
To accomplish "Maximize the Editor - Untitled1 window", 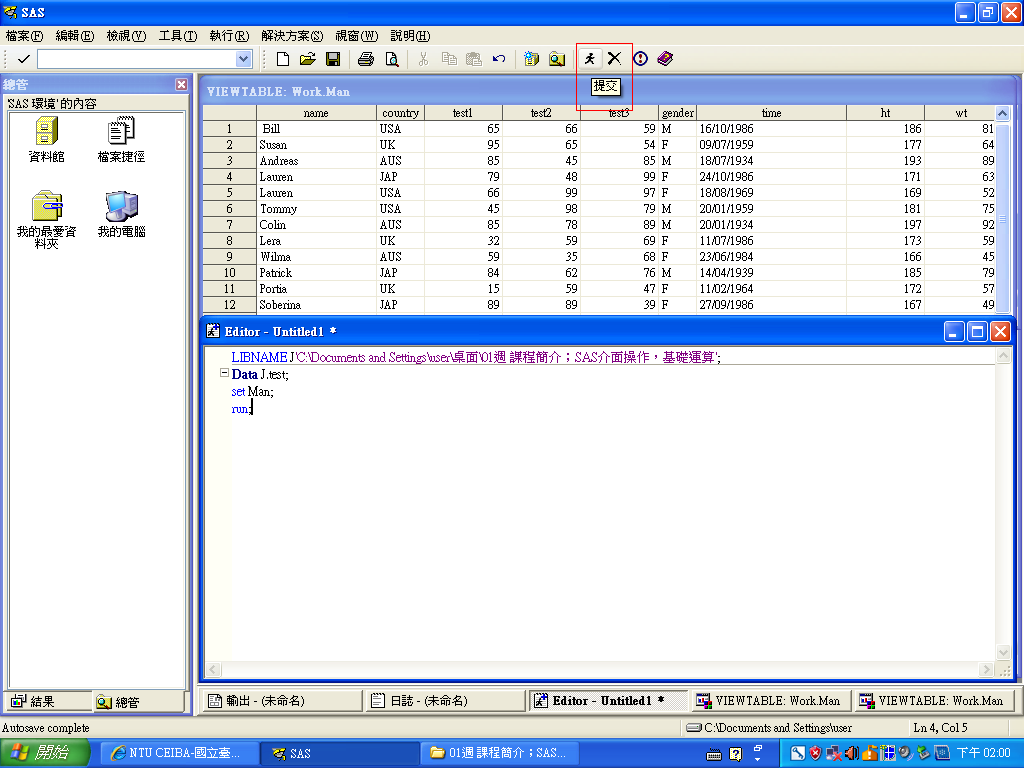I will coord(978,332).
